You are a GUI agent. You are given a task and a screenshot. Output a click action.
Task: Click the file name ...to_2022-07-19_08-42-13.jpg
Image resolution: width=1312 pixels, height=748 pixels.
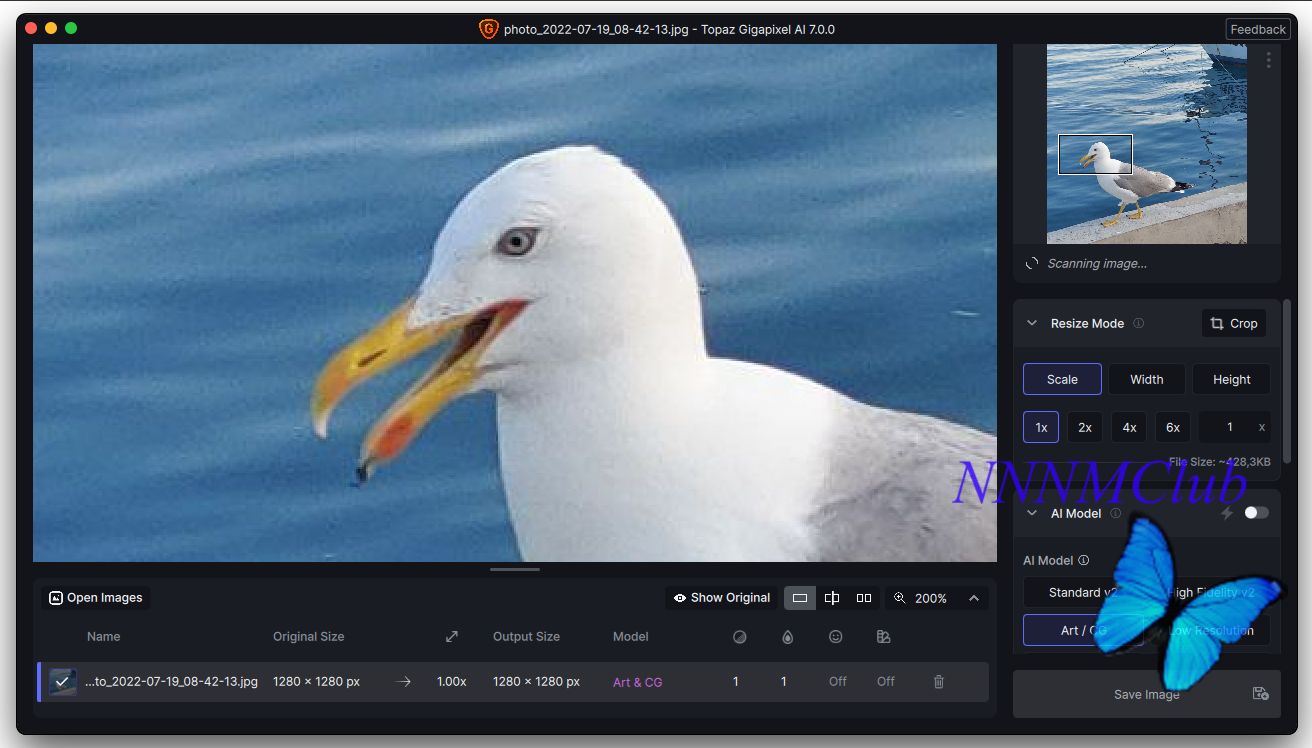[x=171, y=681]
